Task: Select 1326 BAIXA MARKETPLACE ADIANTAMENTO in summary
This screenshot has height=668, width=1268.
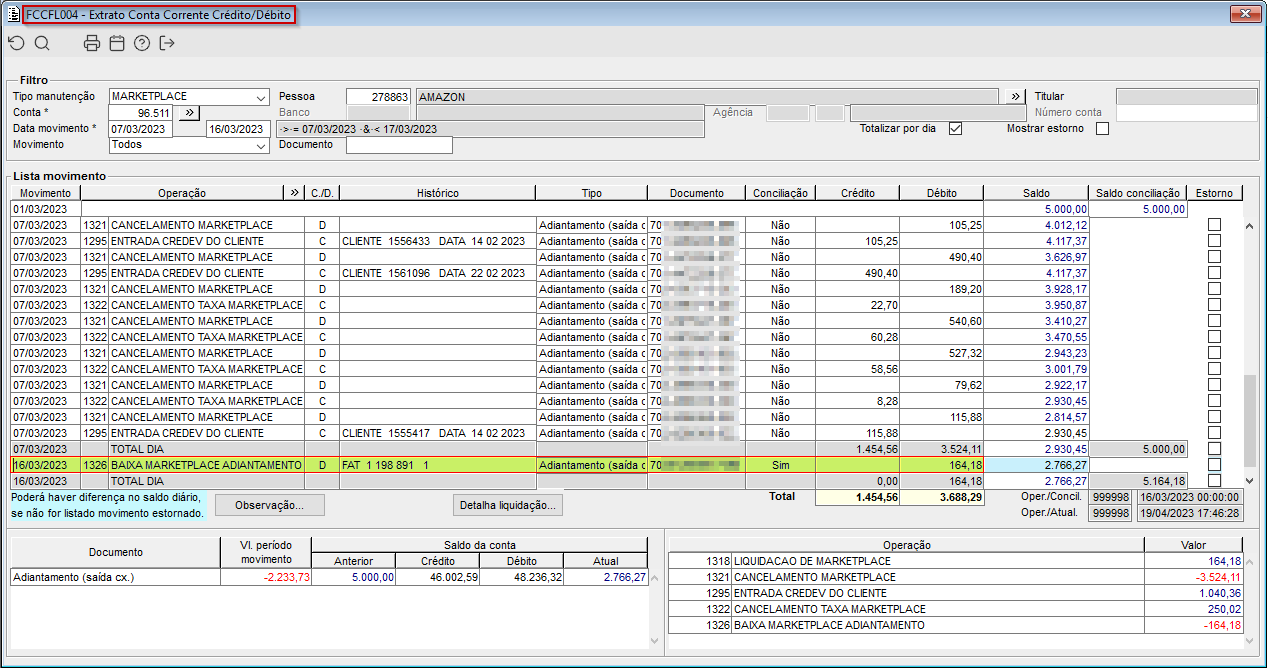Action: [955, 625]
